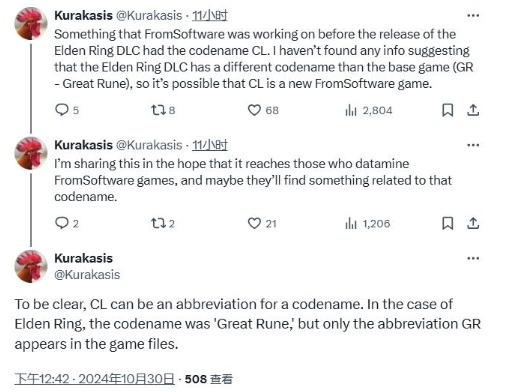Reply to the second tweet with 2 replies
The image size is (505, 392).
point(67,223)
